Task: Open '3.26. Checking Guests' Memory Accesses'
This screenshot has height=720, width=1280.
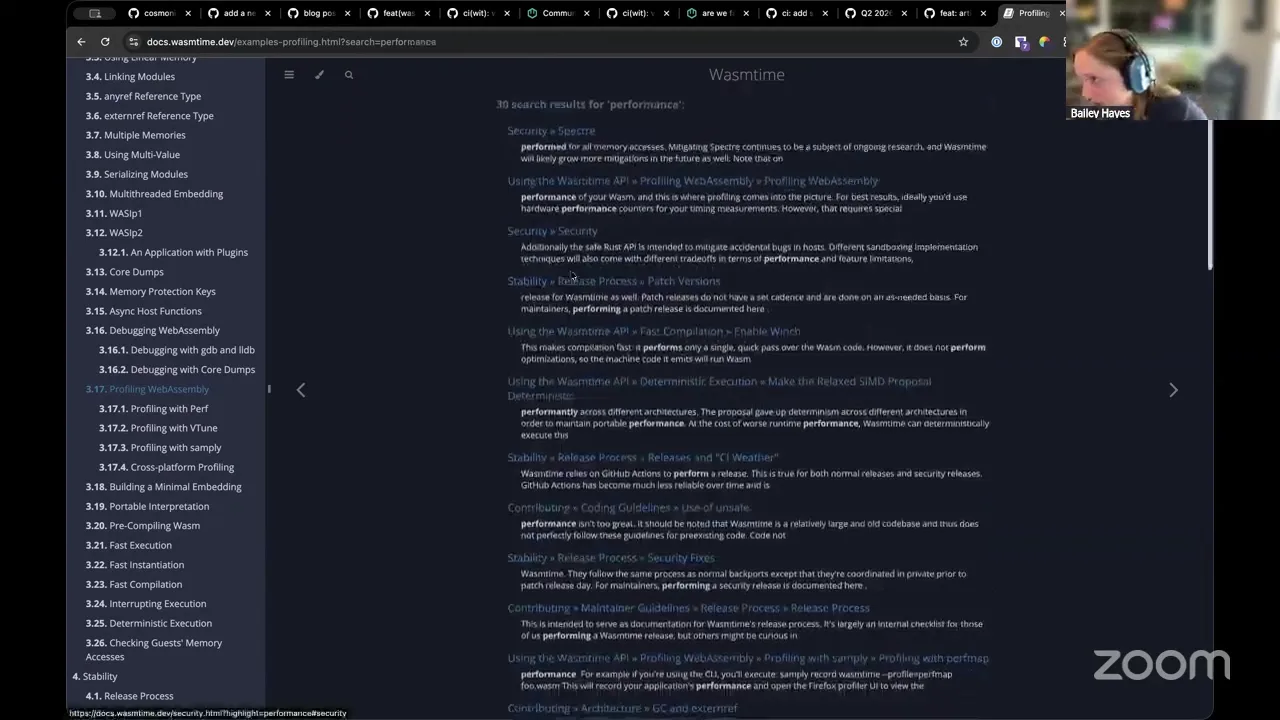Action: point(153,650)
